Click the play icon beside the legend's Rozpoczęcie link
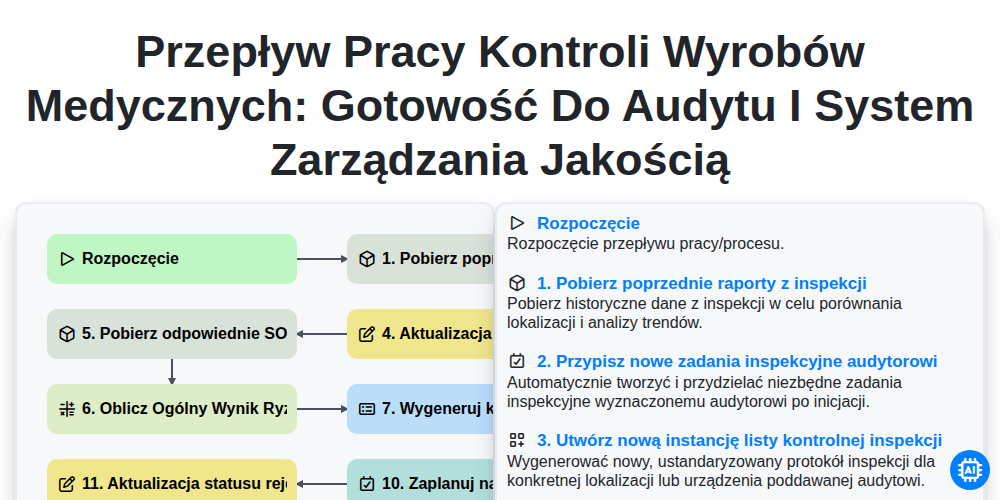Viewport: 1000px width, 500px height. [517, 223]
